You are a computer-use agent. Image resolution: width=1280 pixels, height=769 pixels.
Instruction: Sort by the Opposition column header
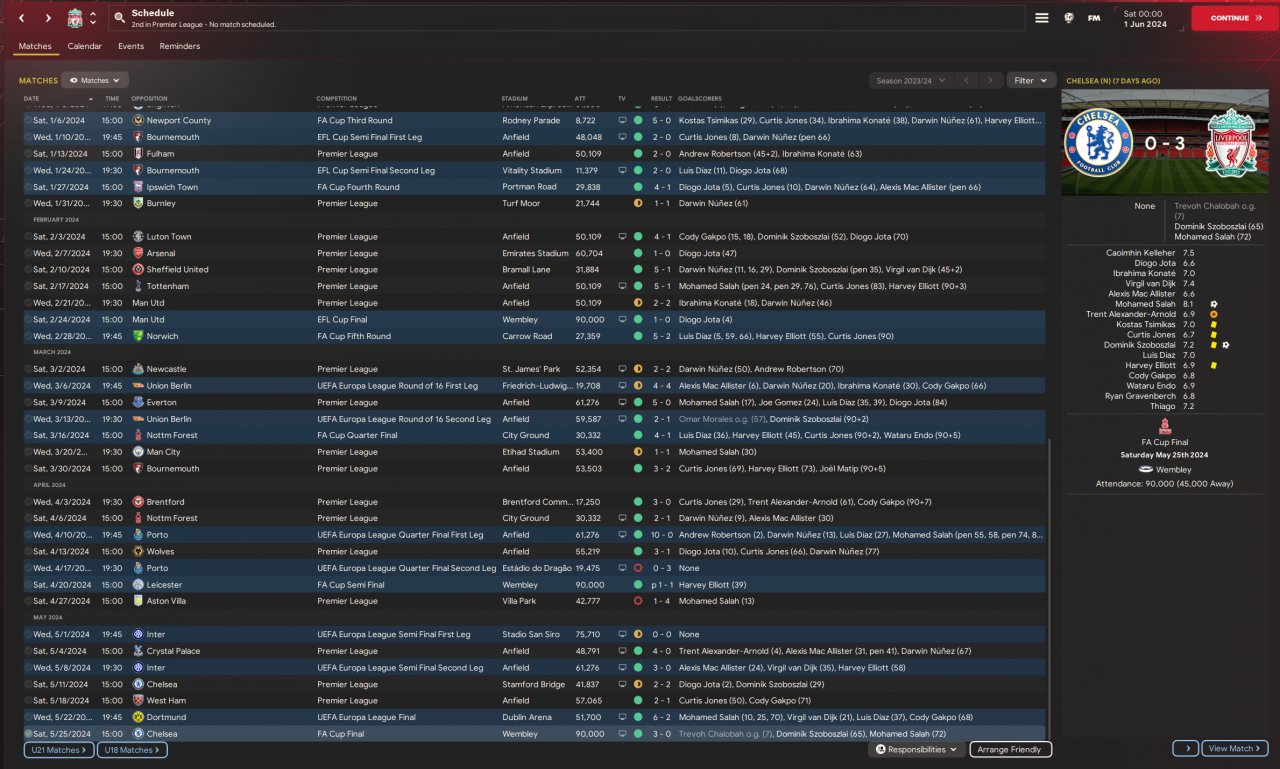(149, 99)
